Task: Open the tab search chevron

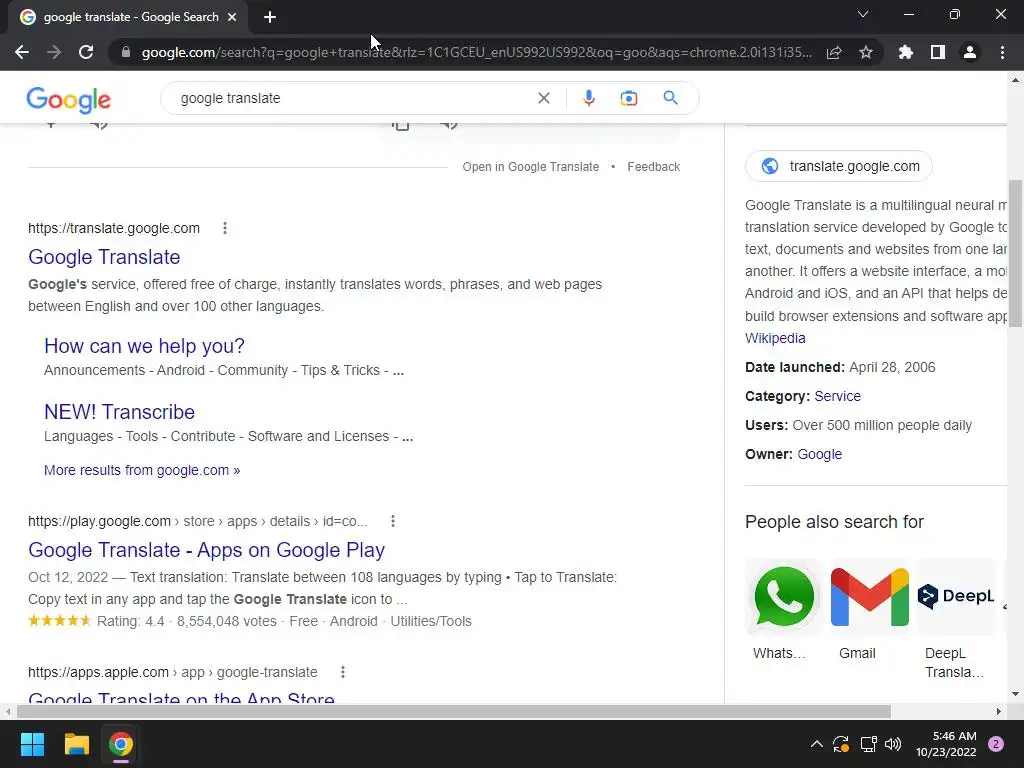Action: tap(863, 14)
